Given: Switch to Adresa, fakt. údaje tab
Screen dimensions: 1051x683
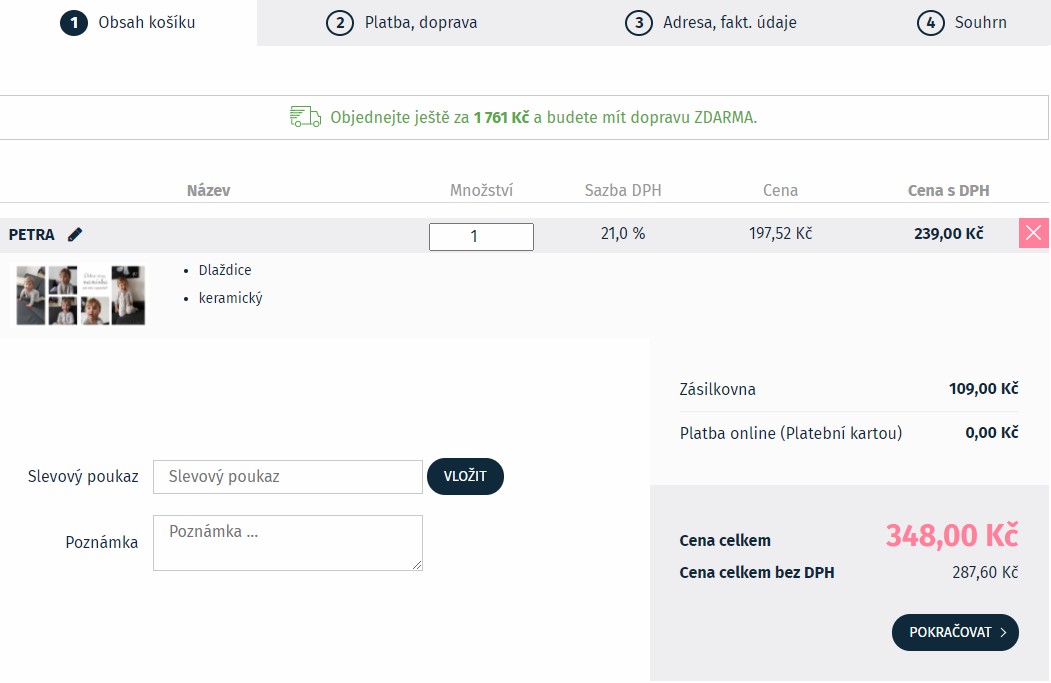Looking at the screenshot, I should 729,22.
